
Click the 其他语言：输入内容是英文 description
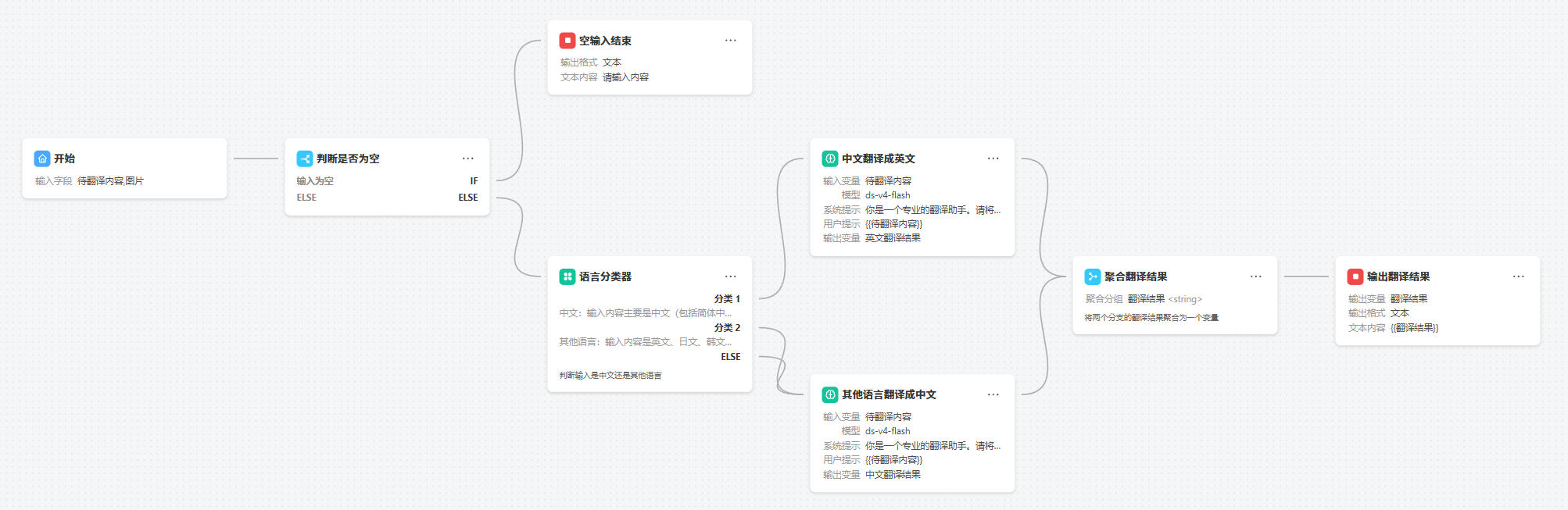pyautogui.click(x=646, y=342)
